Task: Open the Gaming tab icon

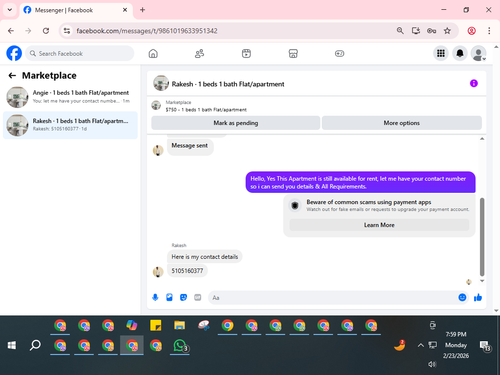Action: click(339, 53)
